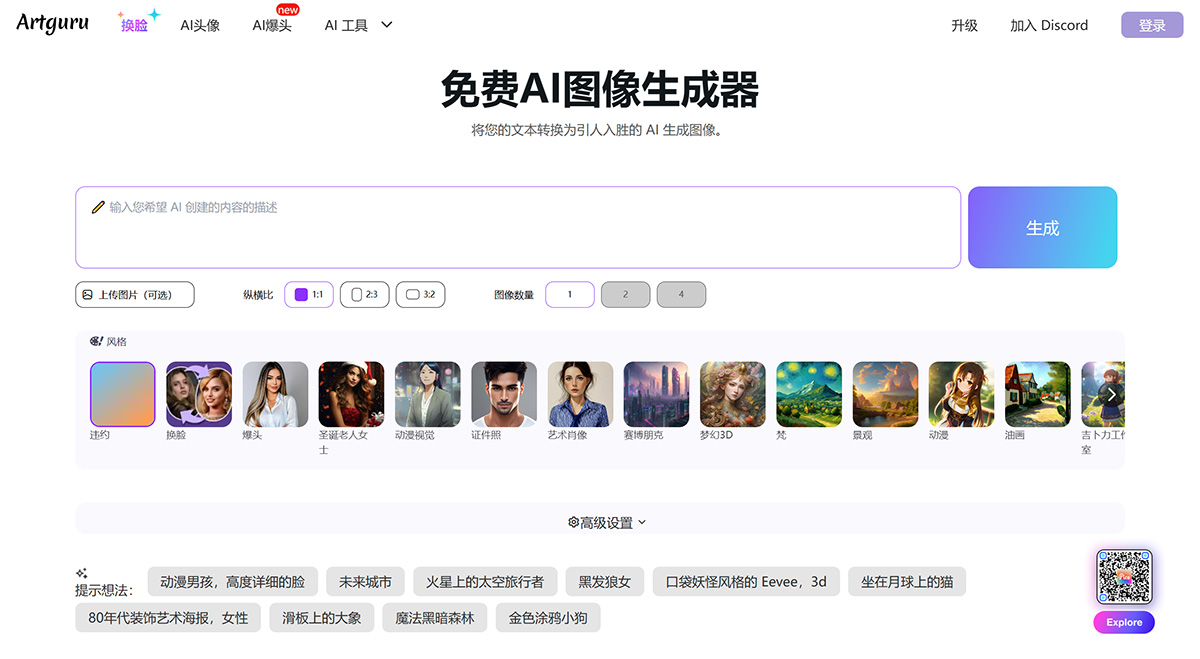This screenshot has height=659, width=1200.
Task: Select the 梵 Van Gogh style
Action: point(808,393)
